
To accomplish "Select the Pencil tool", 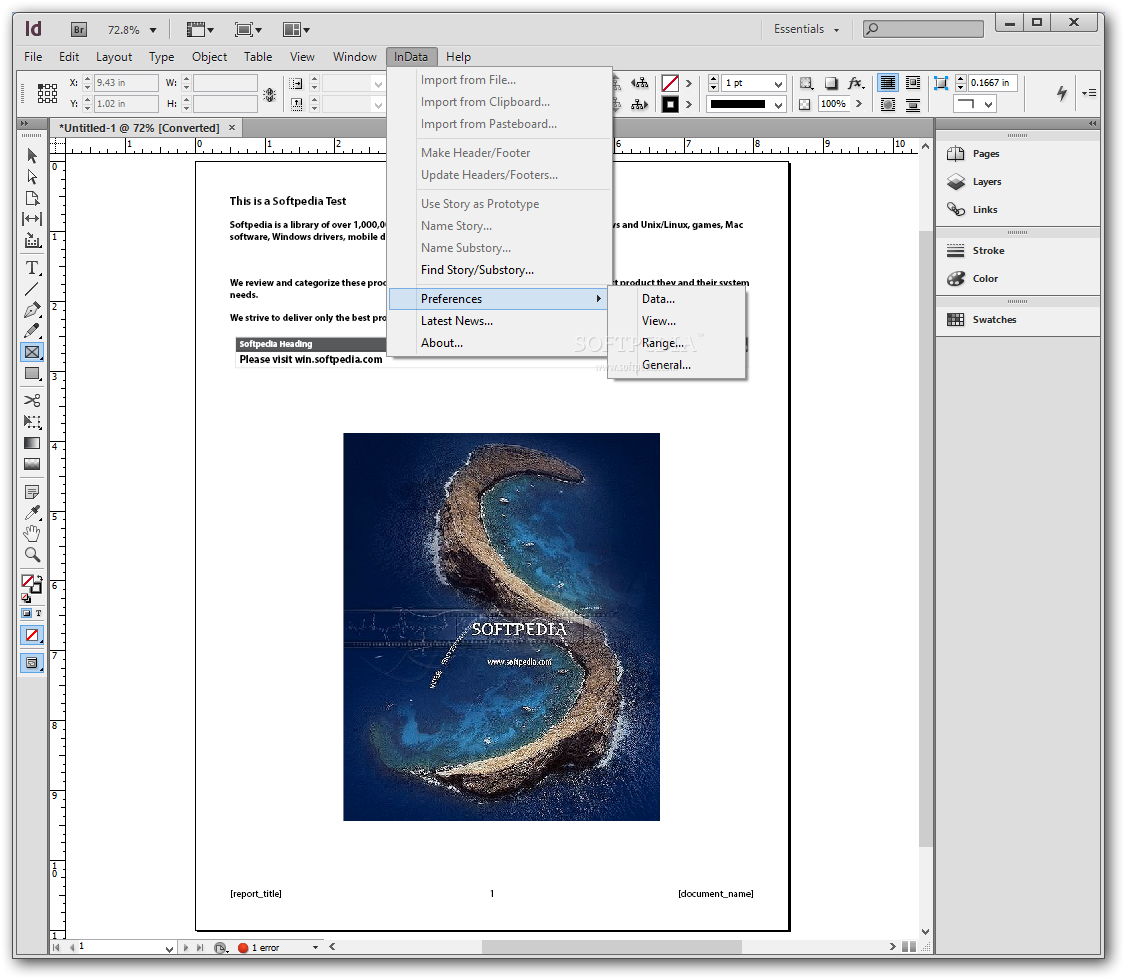I will (x=32, y=331).
